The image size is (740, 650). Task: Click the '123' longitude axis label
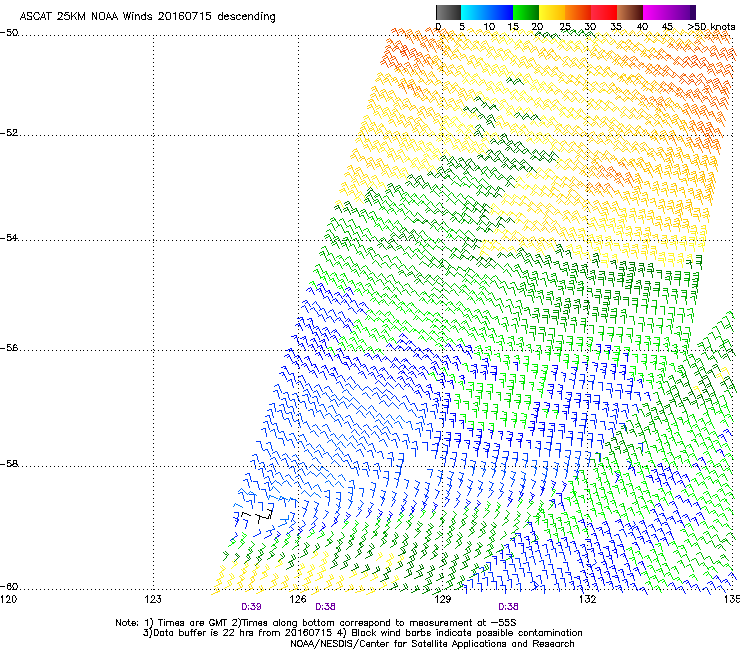(153, 599)
